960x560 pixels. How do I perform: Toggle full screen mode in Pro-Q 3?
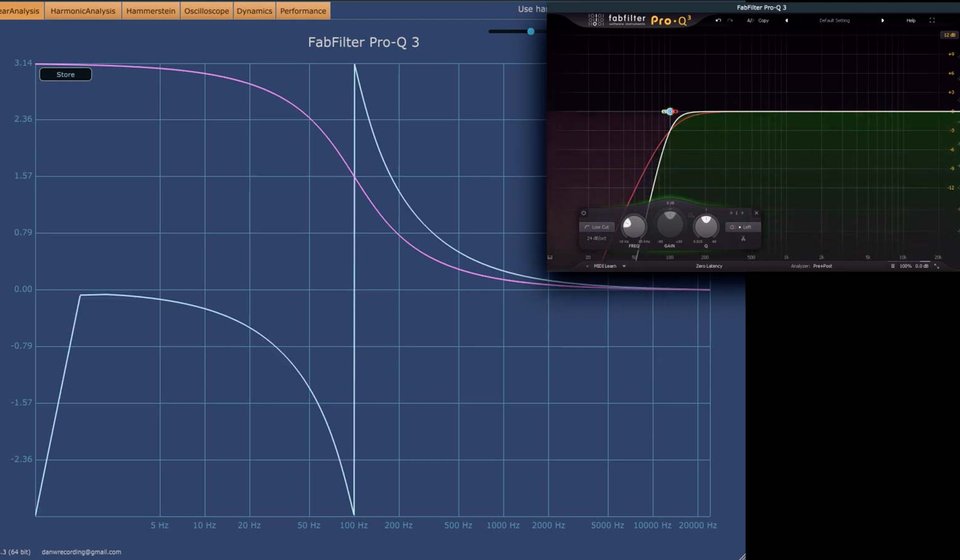click(x=932, y=20)
